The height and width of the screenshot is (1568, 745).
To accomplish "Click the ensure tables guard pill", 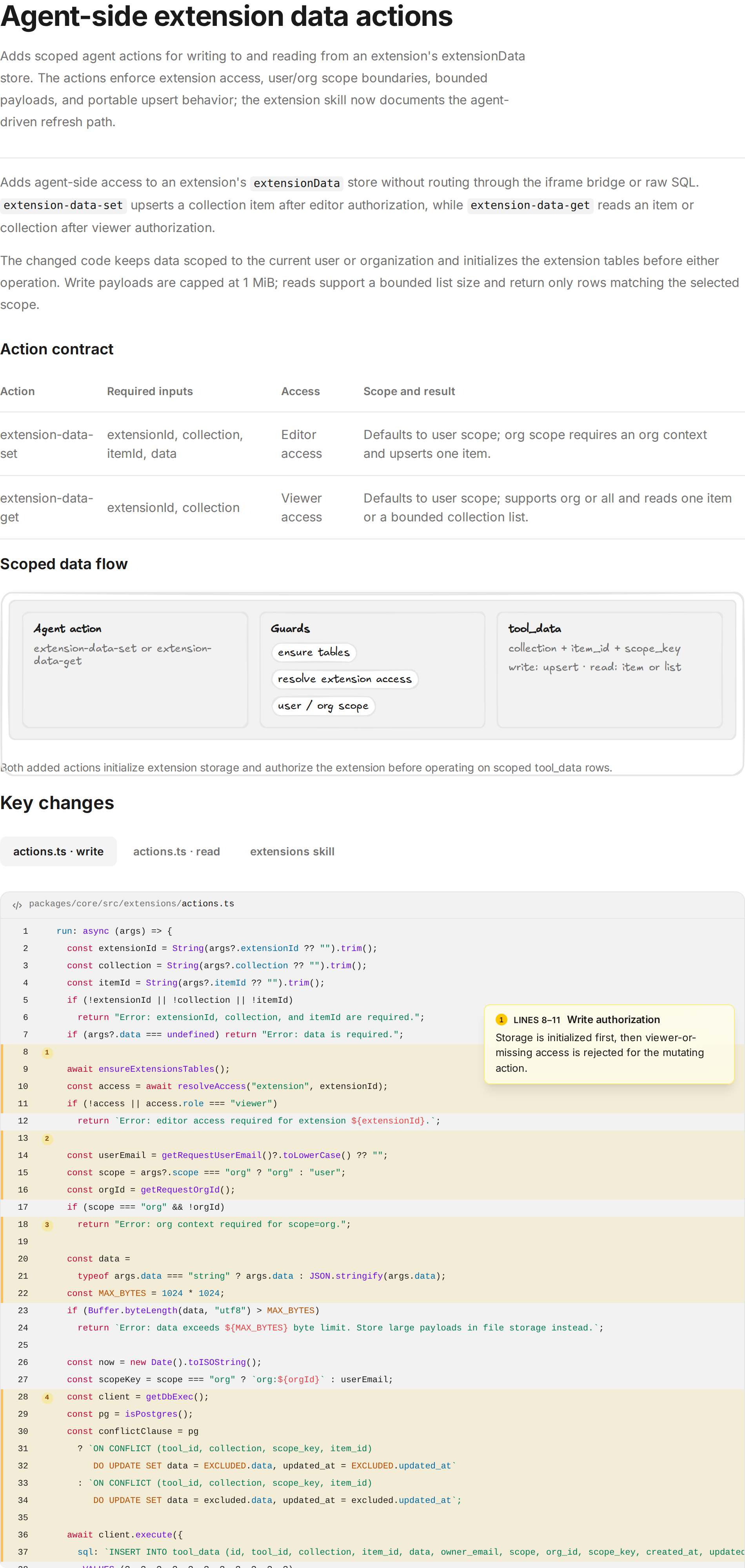I will (313, 652).
